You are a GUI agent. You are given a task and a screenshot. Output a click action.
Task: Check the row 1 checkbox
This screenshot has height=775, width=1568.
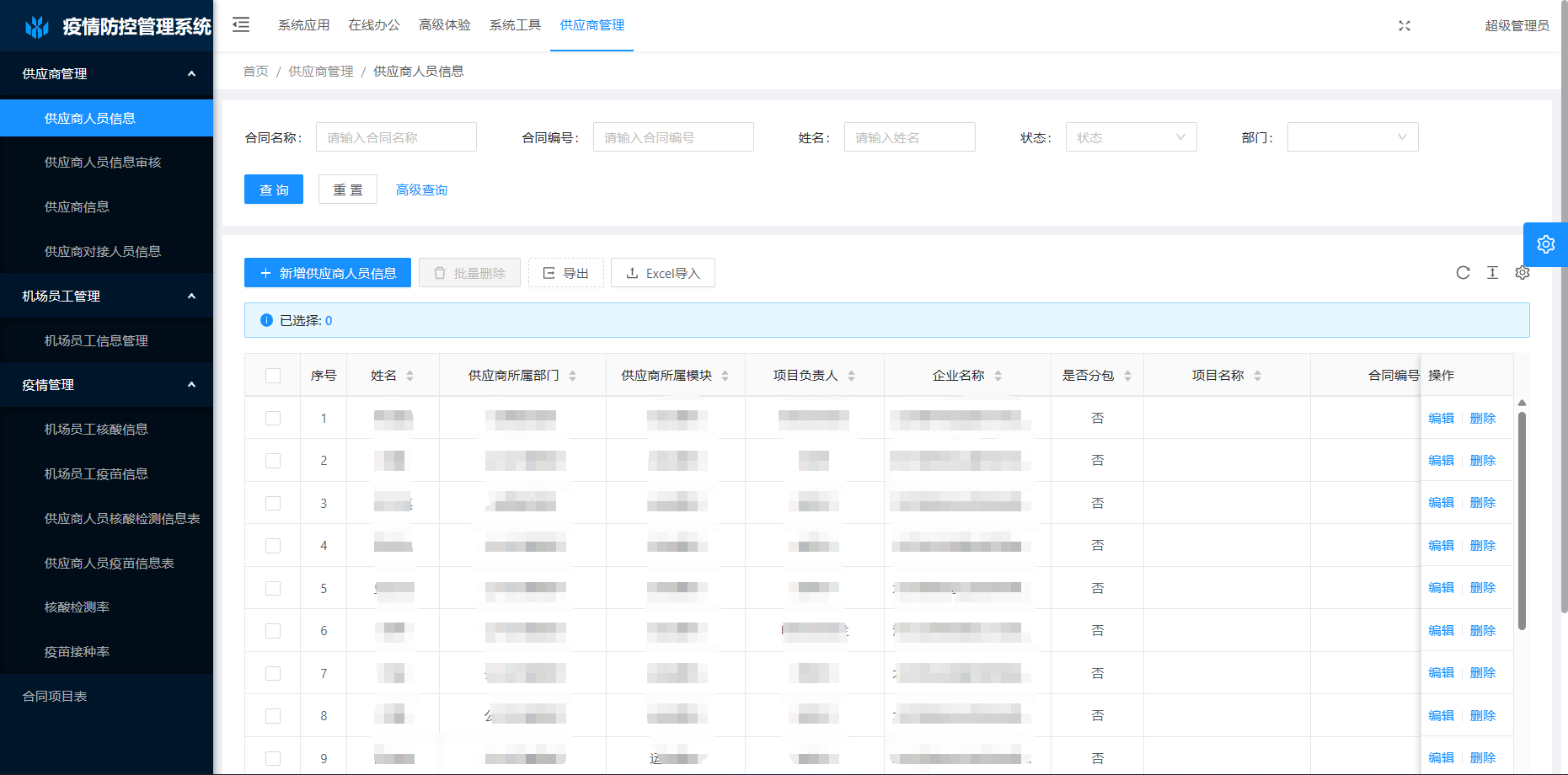[x=273, y=418]
